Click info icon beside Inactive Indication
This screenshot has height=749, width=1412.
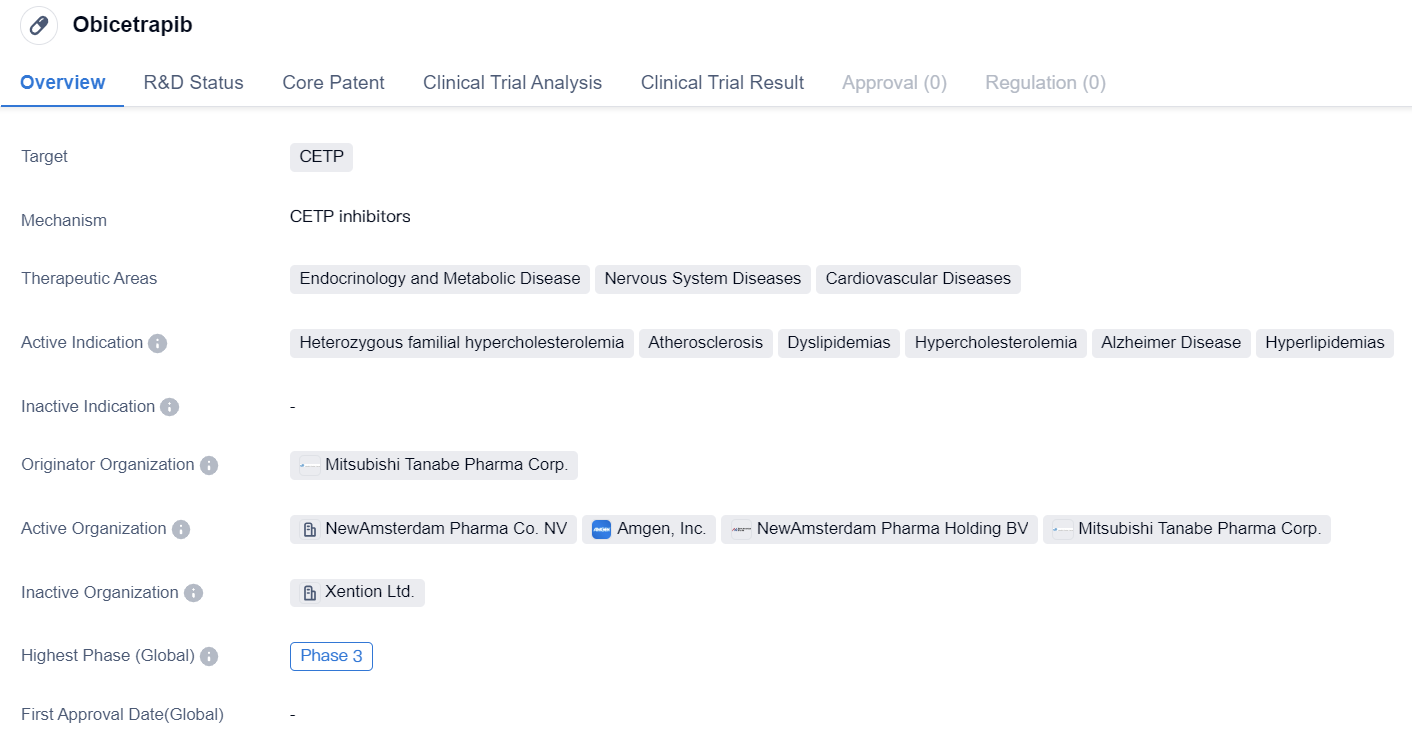point(170,407)
